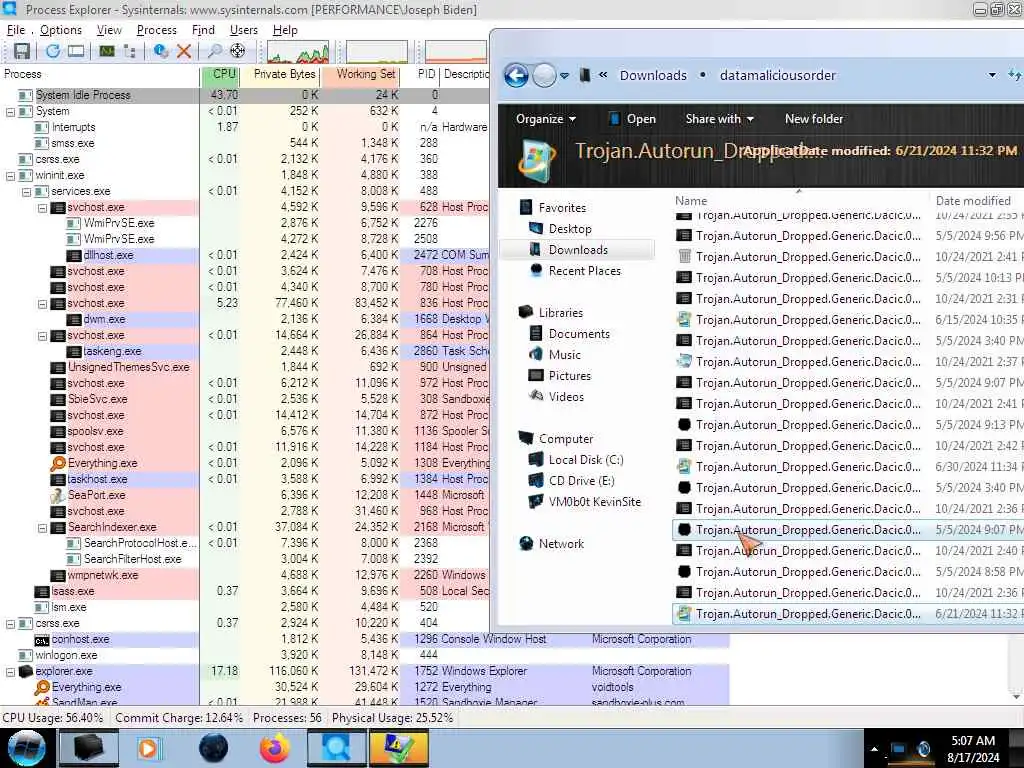Select the Everything.exe process under services
Screen dimensions: 1024x768
245,463
